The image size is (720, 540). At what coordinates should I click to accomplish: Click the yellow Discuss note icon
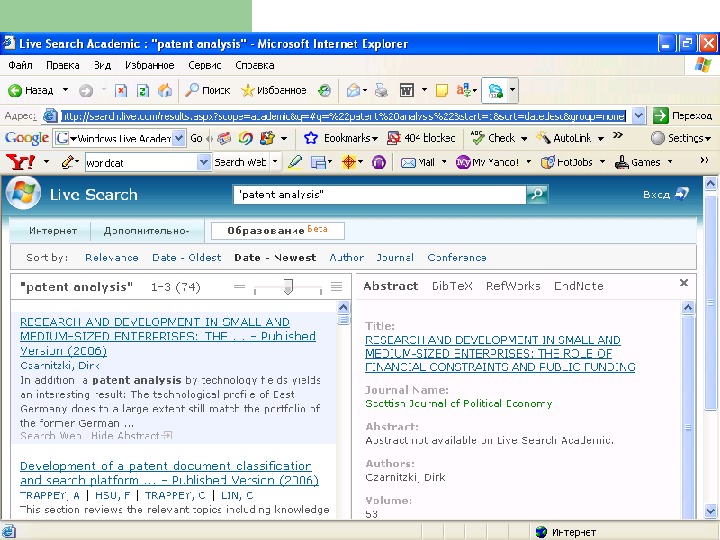(x=442, y=90)
